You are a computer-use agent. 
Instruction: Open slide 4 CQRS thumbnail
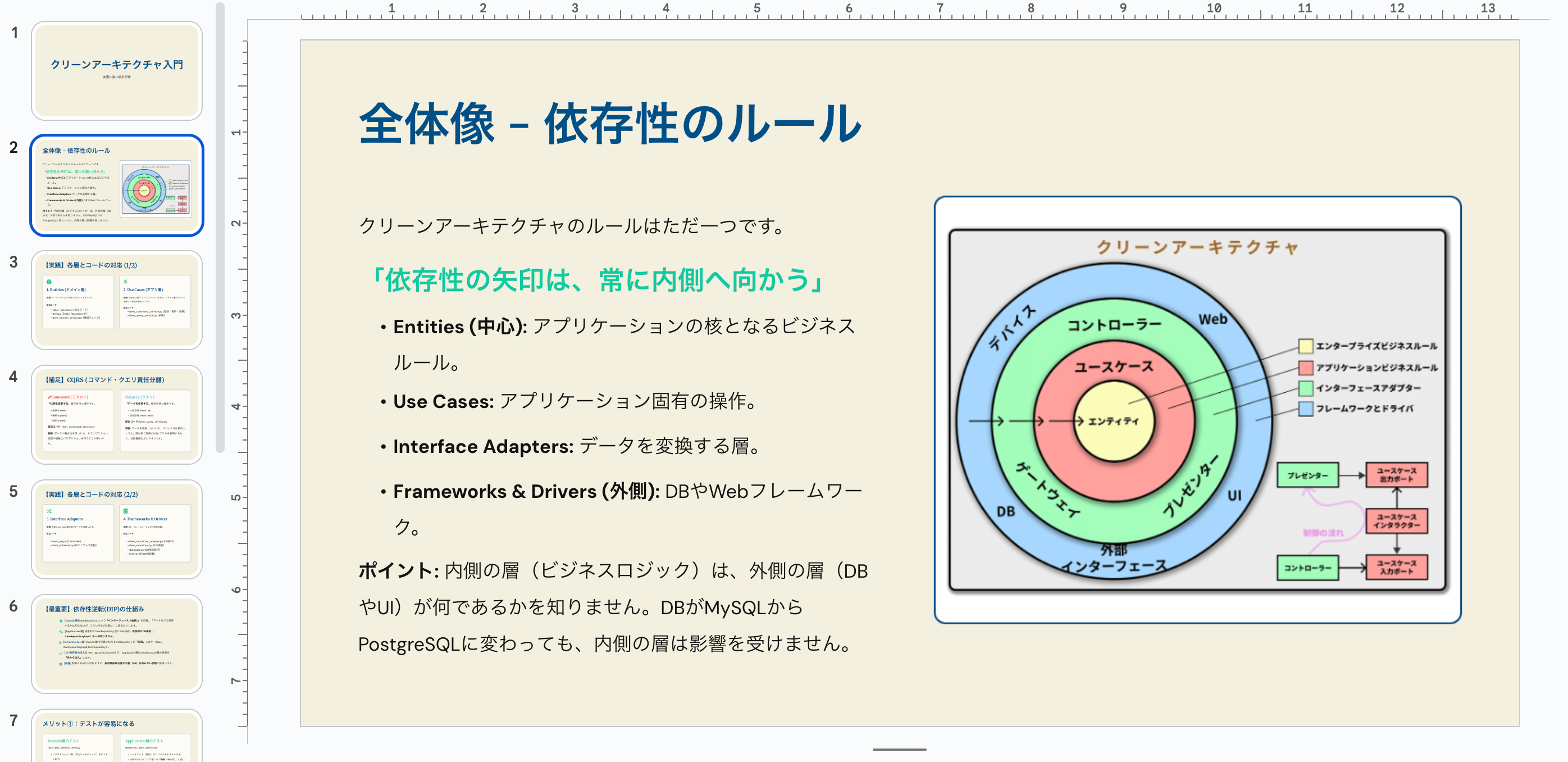116,414
